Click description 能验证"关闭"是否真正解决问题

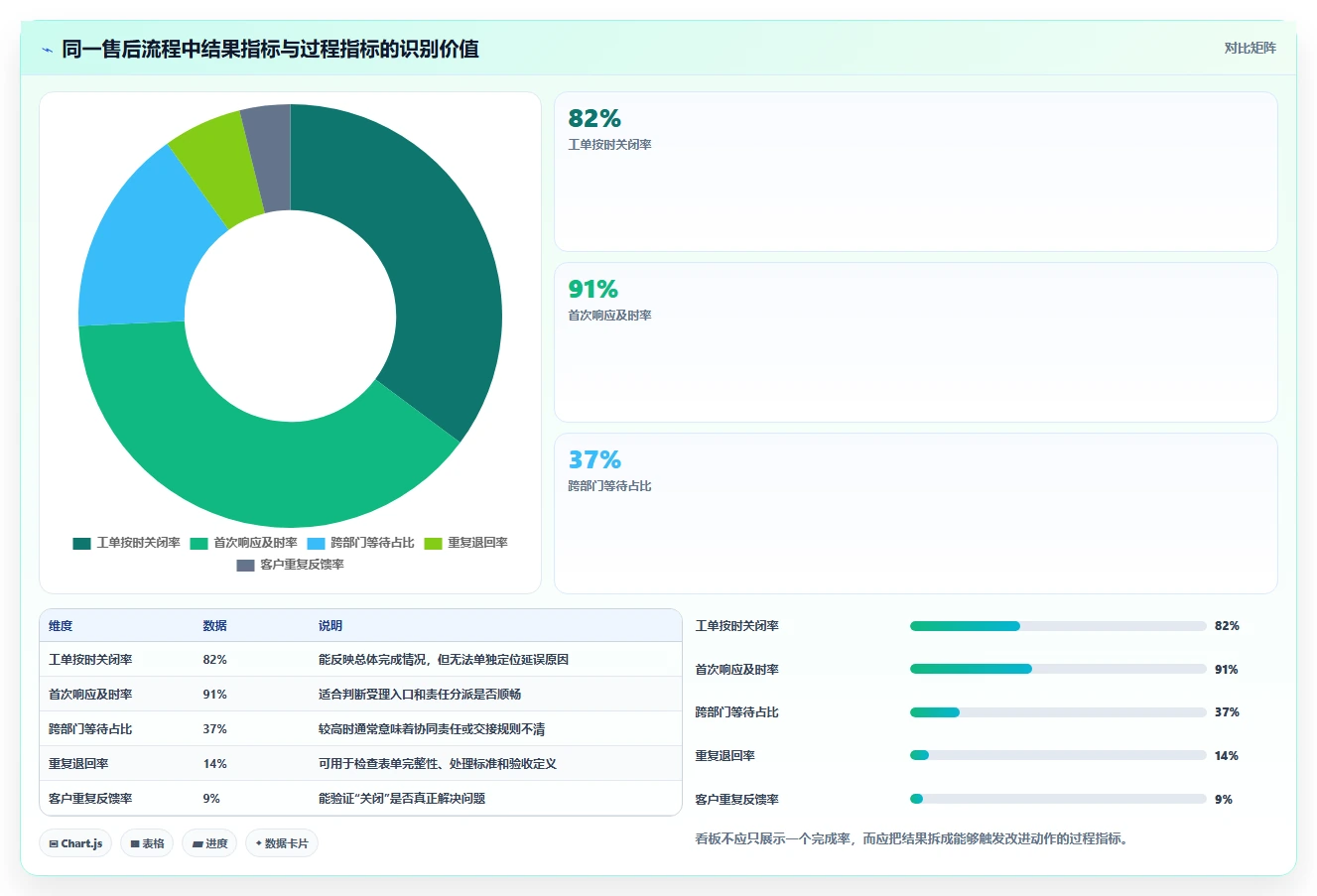[402, 799]
